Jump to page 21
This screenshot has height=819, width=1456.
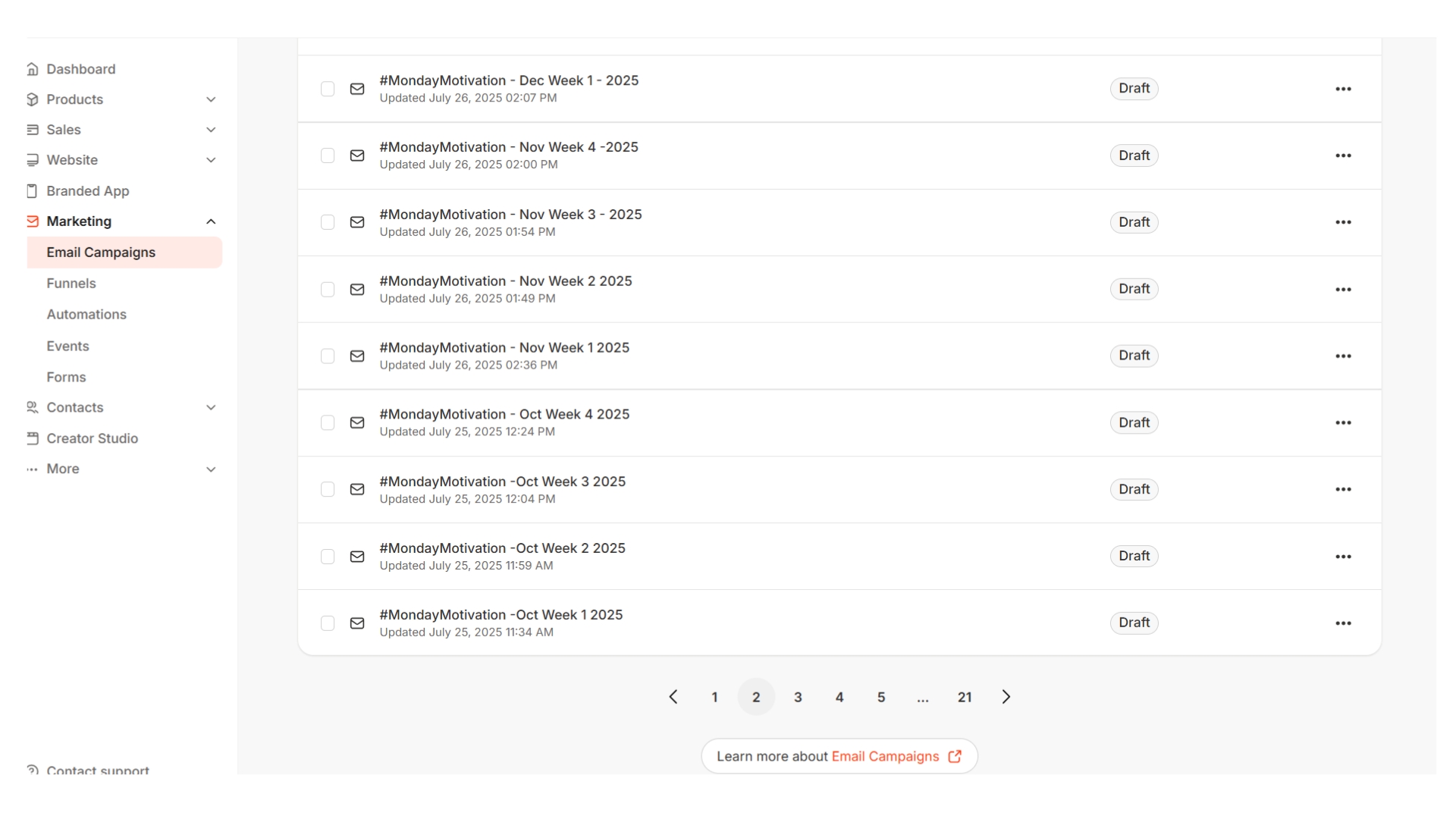[964, 697]
